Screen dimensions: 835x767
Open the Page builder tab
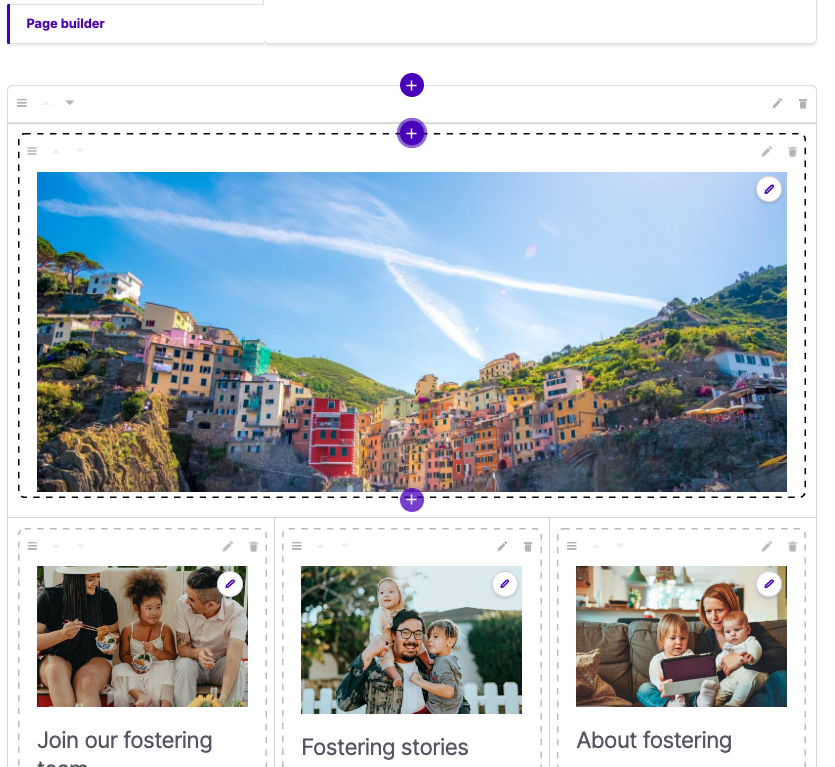click(65, 23)
